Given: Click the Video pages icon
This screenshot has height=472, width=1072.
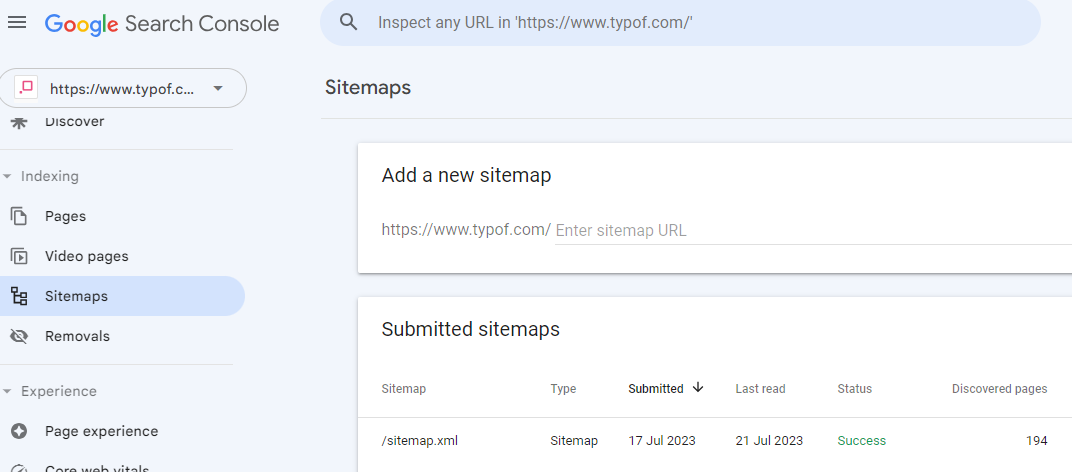Looking at the screenshot, I should tap(19, 257).
